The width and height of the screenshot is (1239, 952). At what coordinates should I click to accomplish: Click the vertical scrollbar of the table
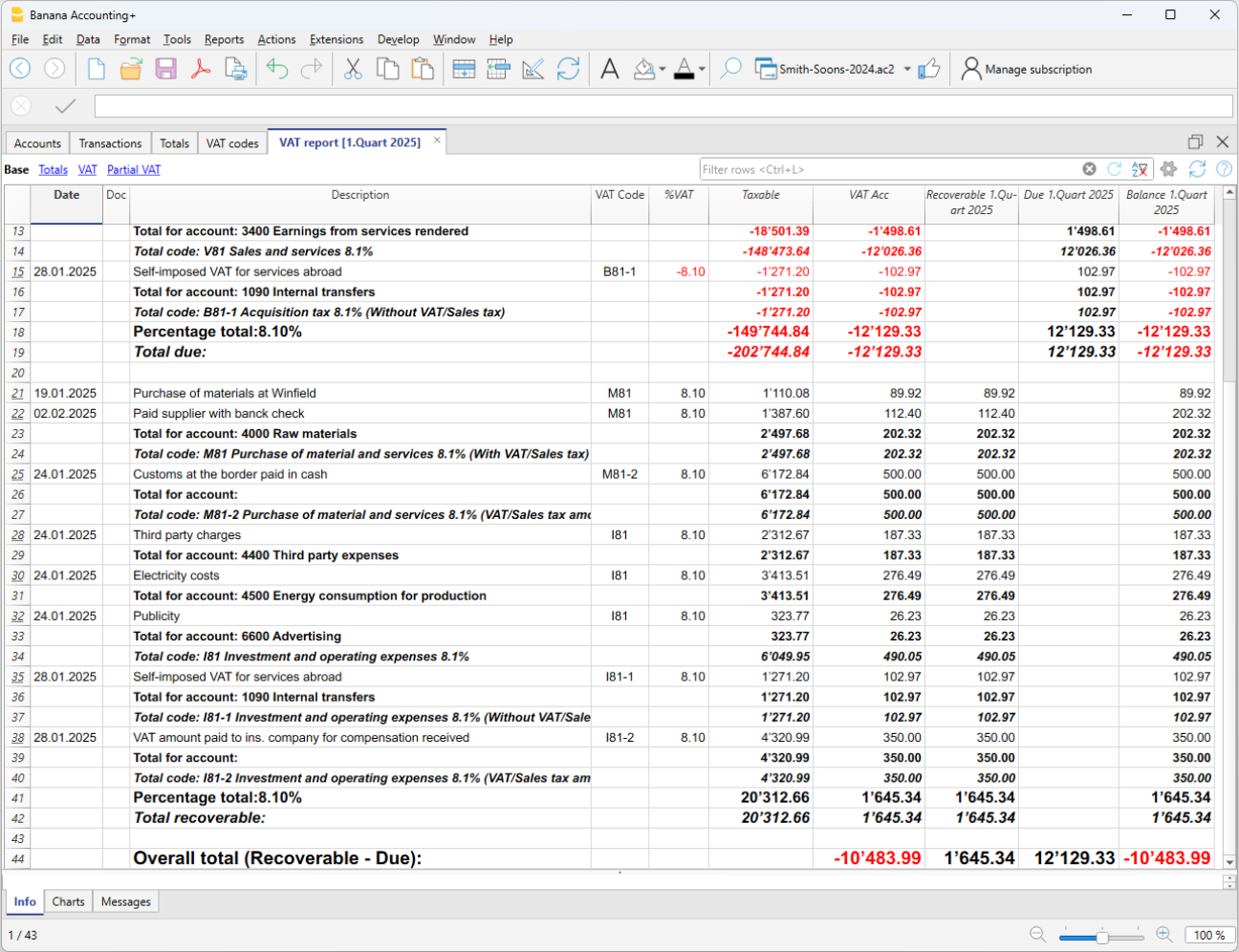pyautogui.click(x=1229, y=528)
